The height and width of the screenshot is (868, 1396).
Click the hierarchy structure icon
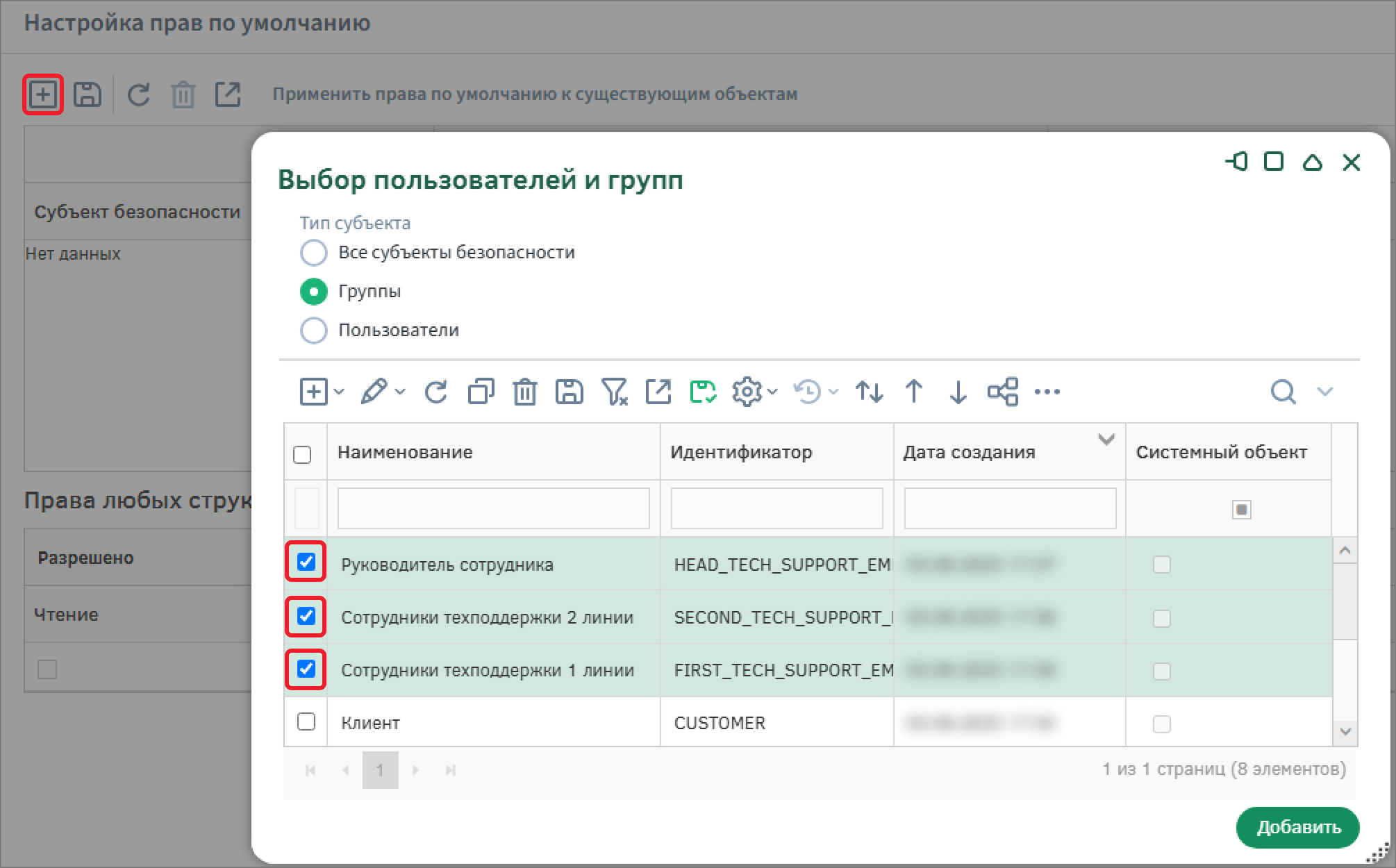[x=1003, y=392]
